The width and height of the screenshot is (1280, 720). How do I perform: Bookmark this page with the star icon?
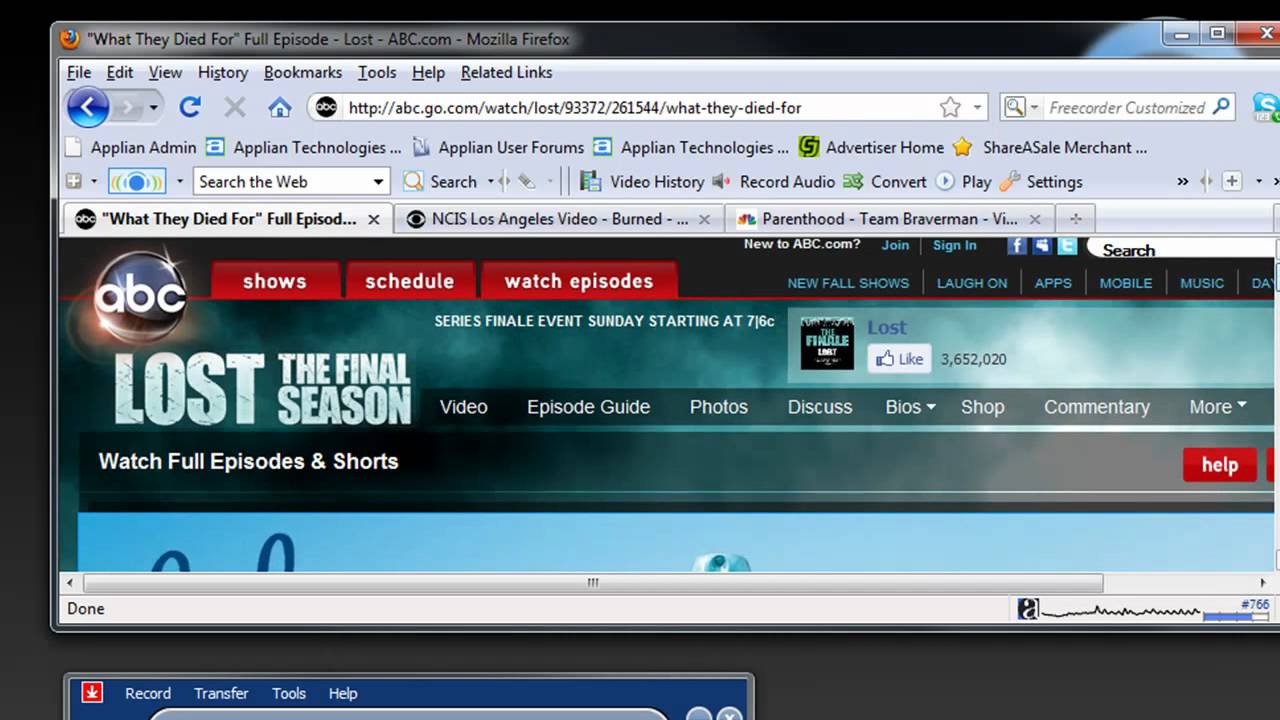click(x=950, y=107)
